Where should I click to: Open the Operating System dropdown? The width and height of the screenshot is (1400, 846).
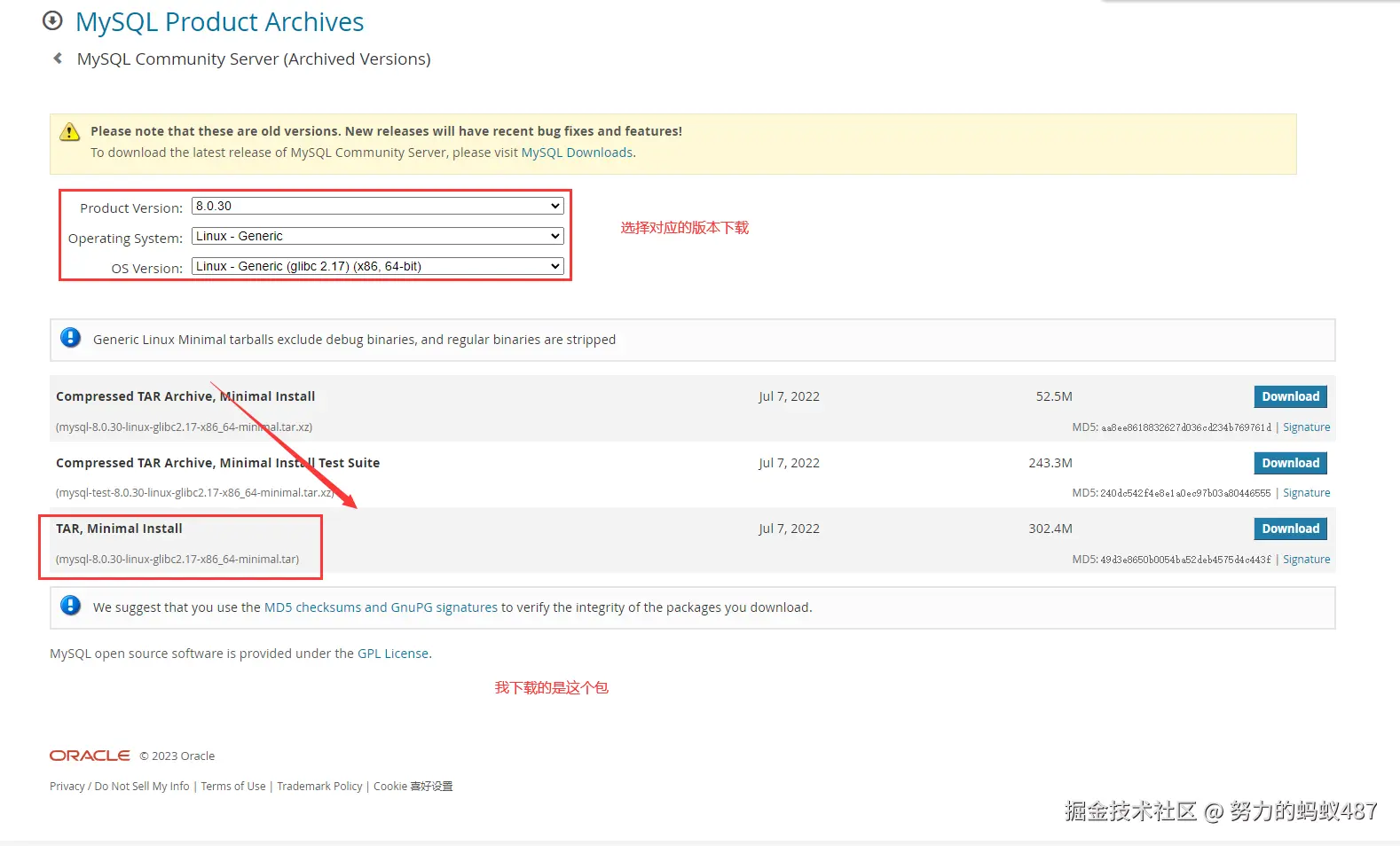click(378, 236)
